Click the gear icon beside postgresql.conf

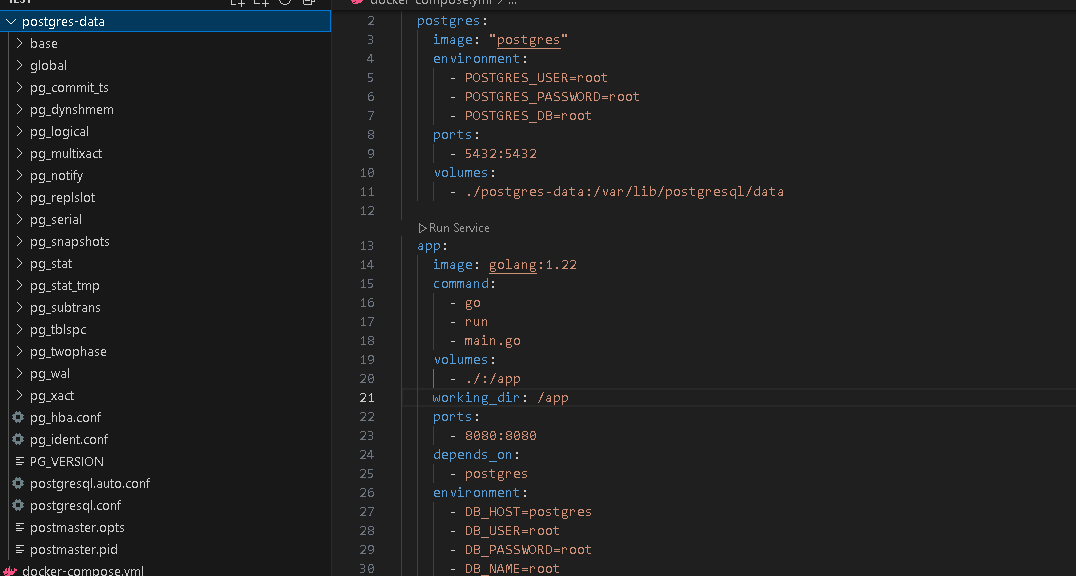click(x=19, y=505)
